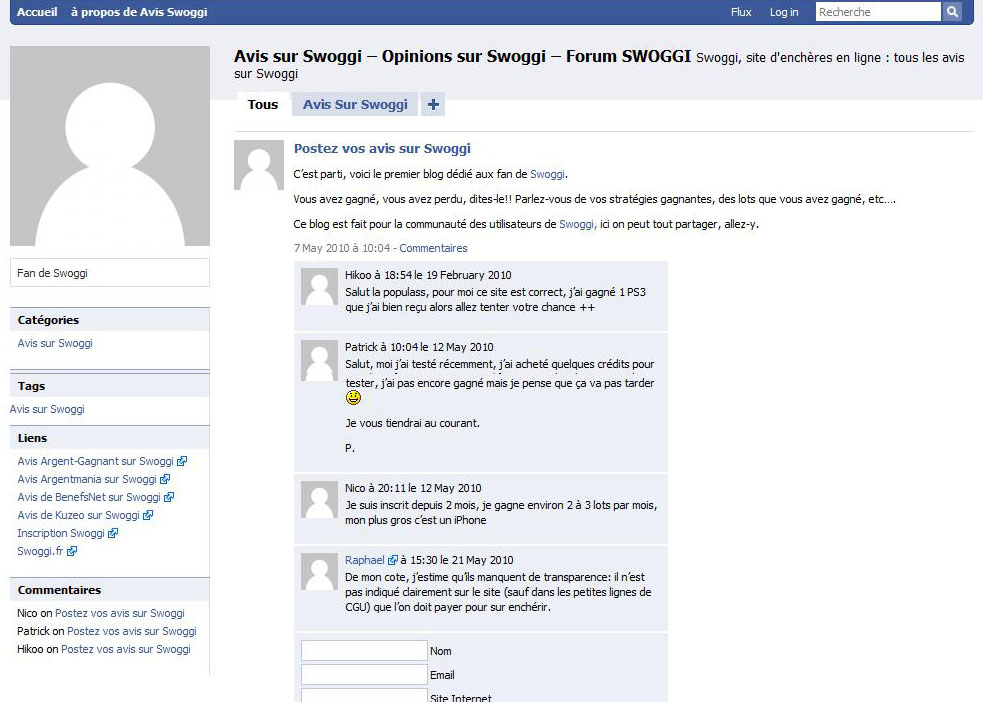Screen dimensions: 983x702
Task: Open Avis de BenefsNet sur Swoggi link
Action: (x=89, y=497)
